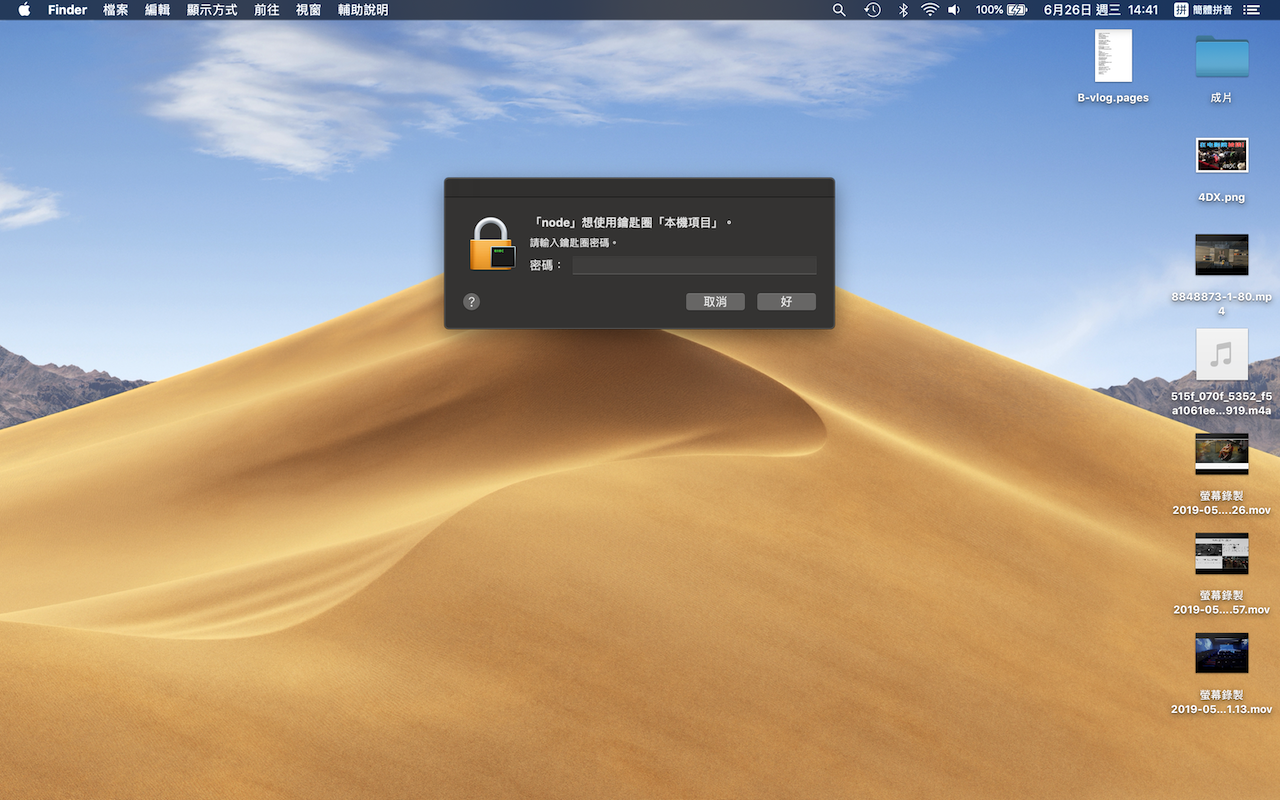Click the keychain password field
1280x800 pixels.
[694, 265]
